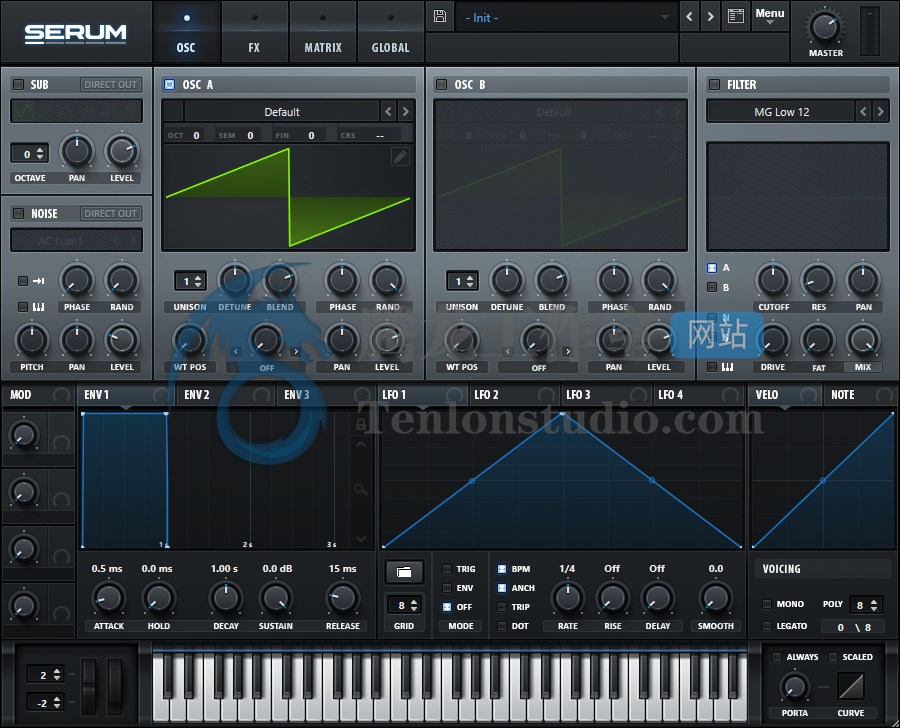Open the LFO shape folder icon

(404, 572)
